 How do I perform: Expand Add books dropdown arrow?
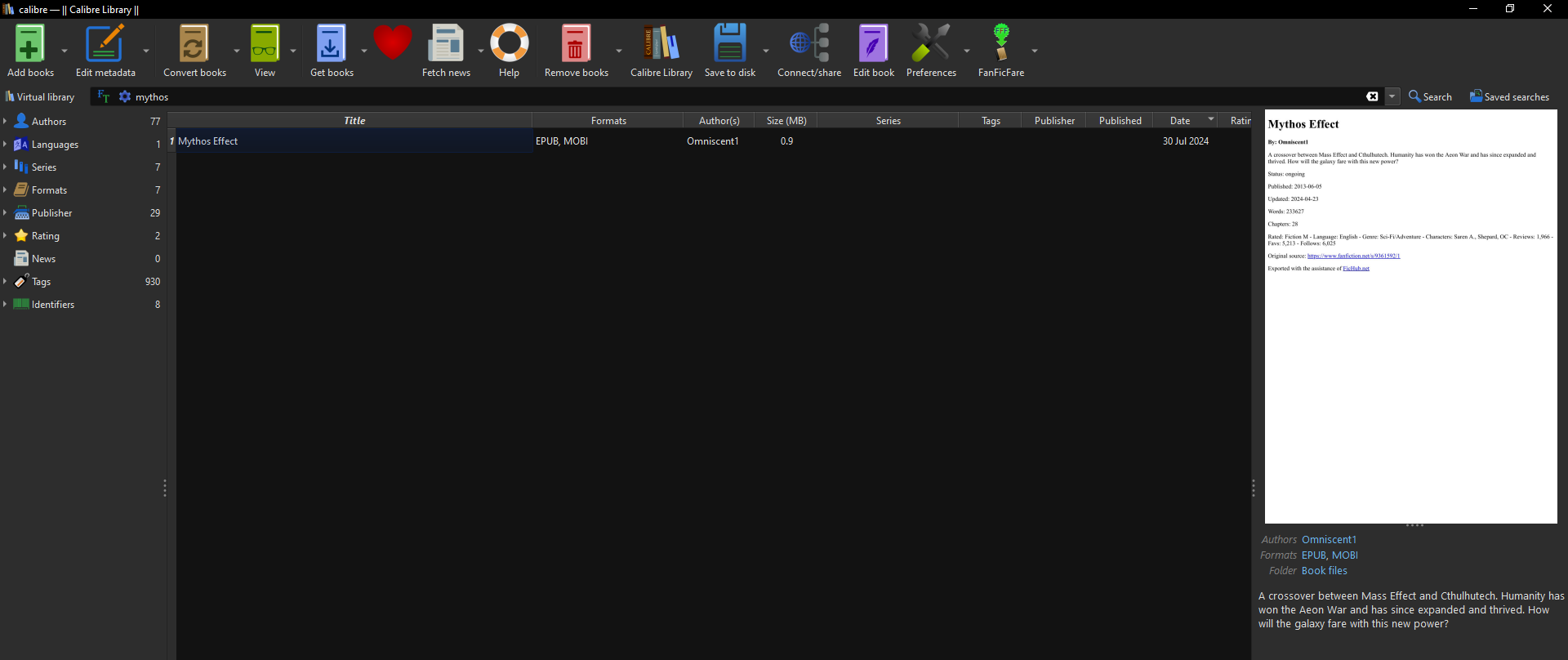tap(65, 51)
